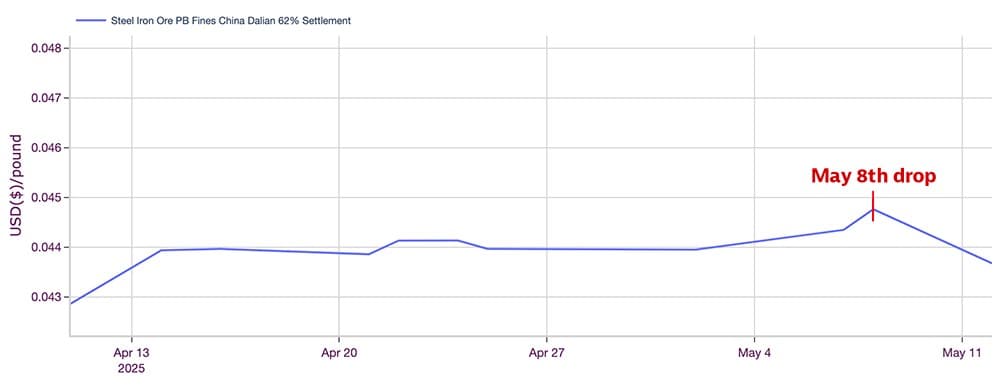Screen dimensions: 1000x387
Task: Toggle the Steel Iron Ore legend entry
Action: 213,20
